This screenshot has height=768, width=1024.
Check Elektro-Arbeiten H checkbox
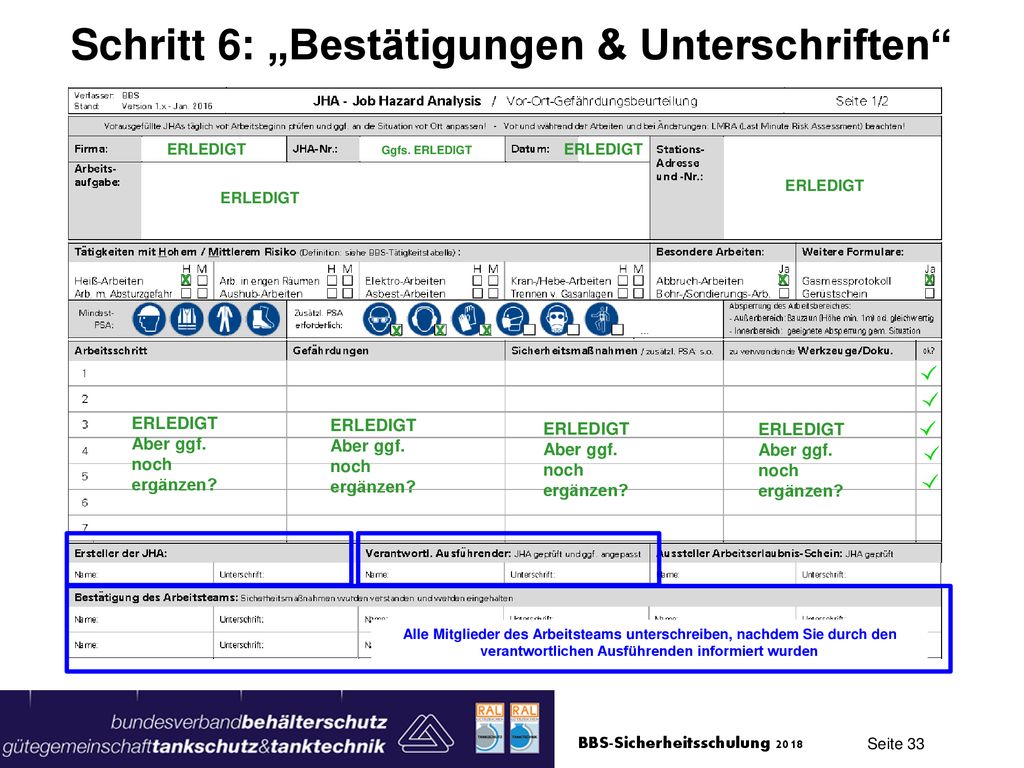pos(477,280)
